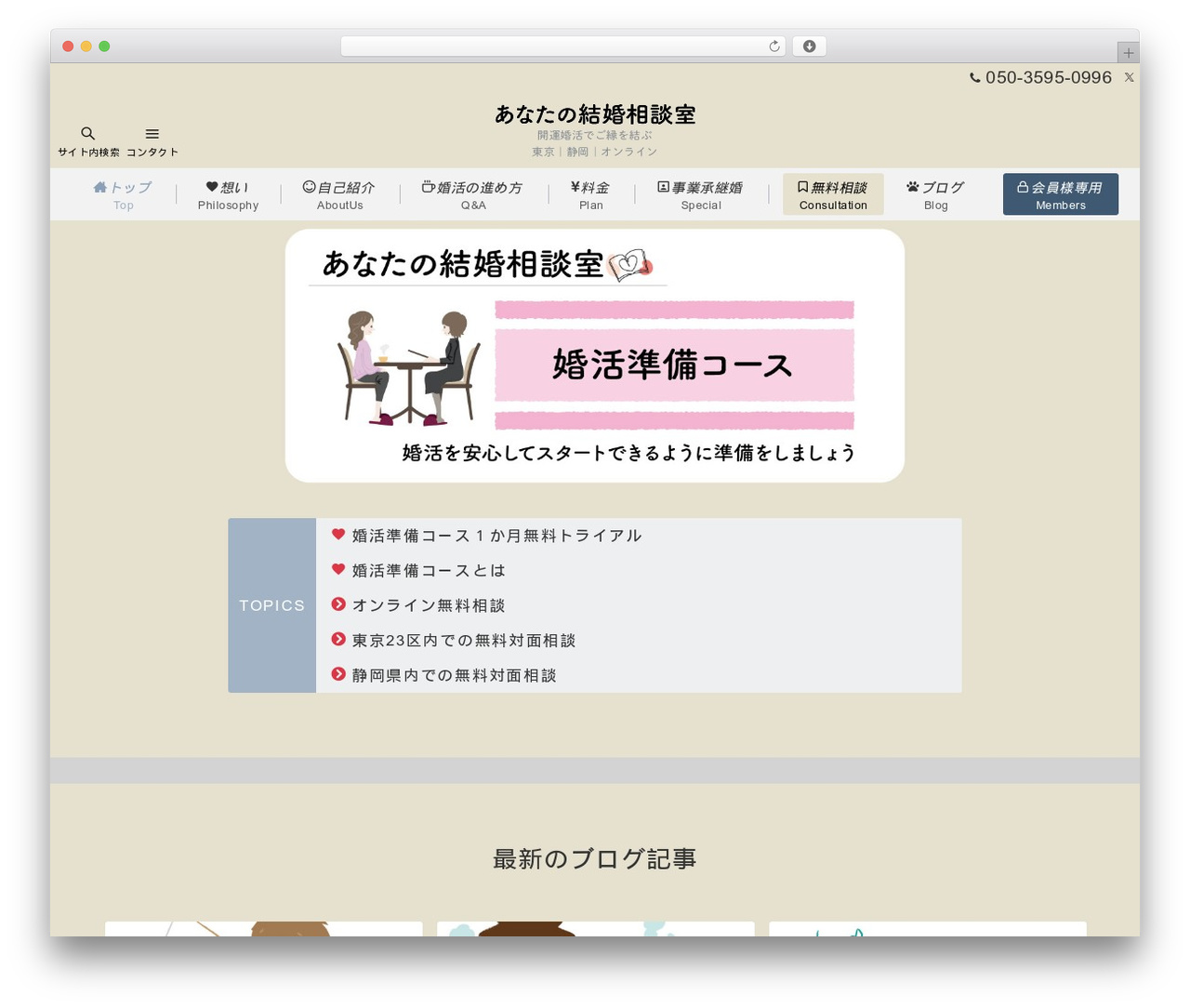
Task: Click the browser download arrow icon
Action: tap(809, 46)
